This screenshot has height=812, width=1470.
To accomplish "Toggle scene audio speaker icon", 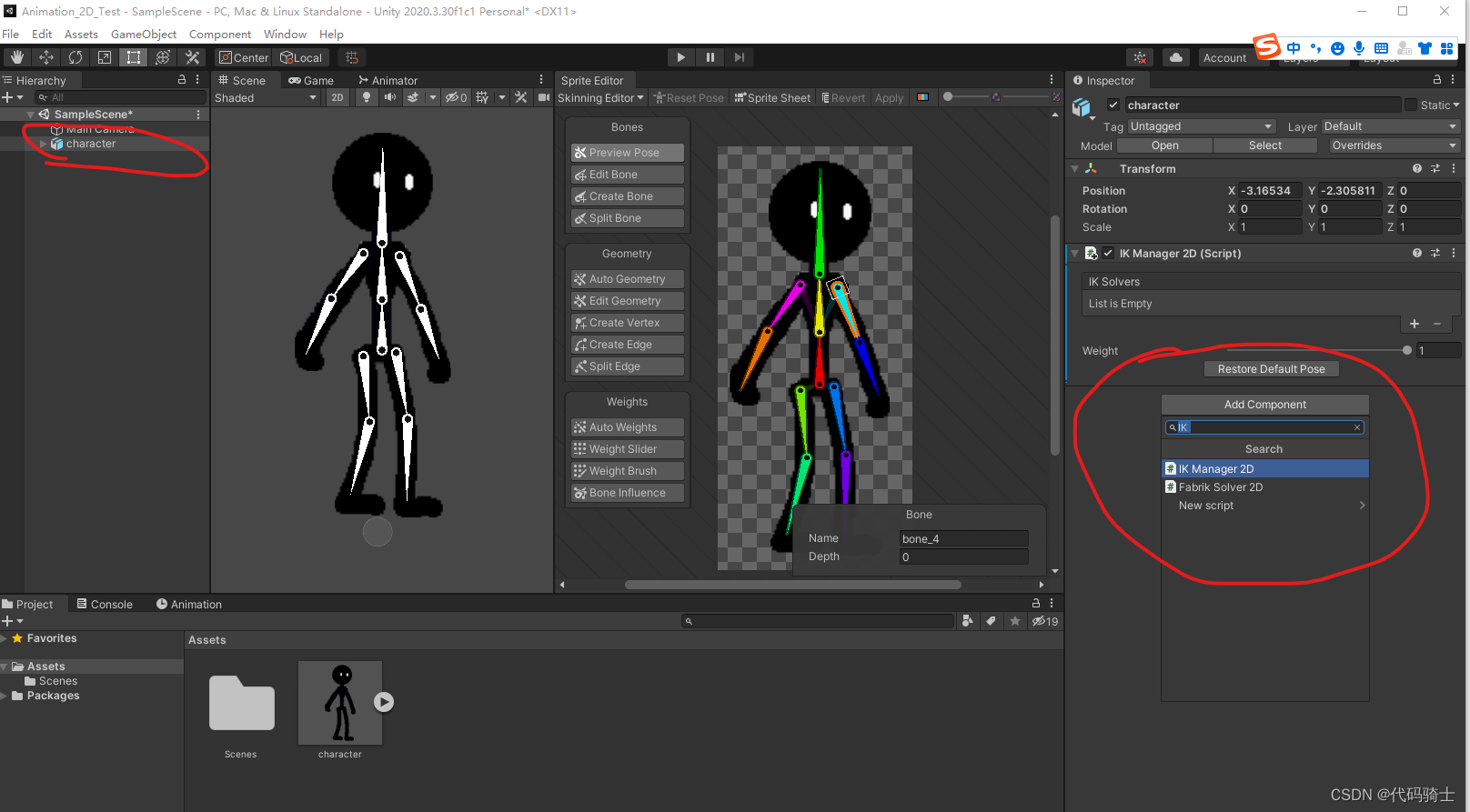I will [x=390, y=97].
